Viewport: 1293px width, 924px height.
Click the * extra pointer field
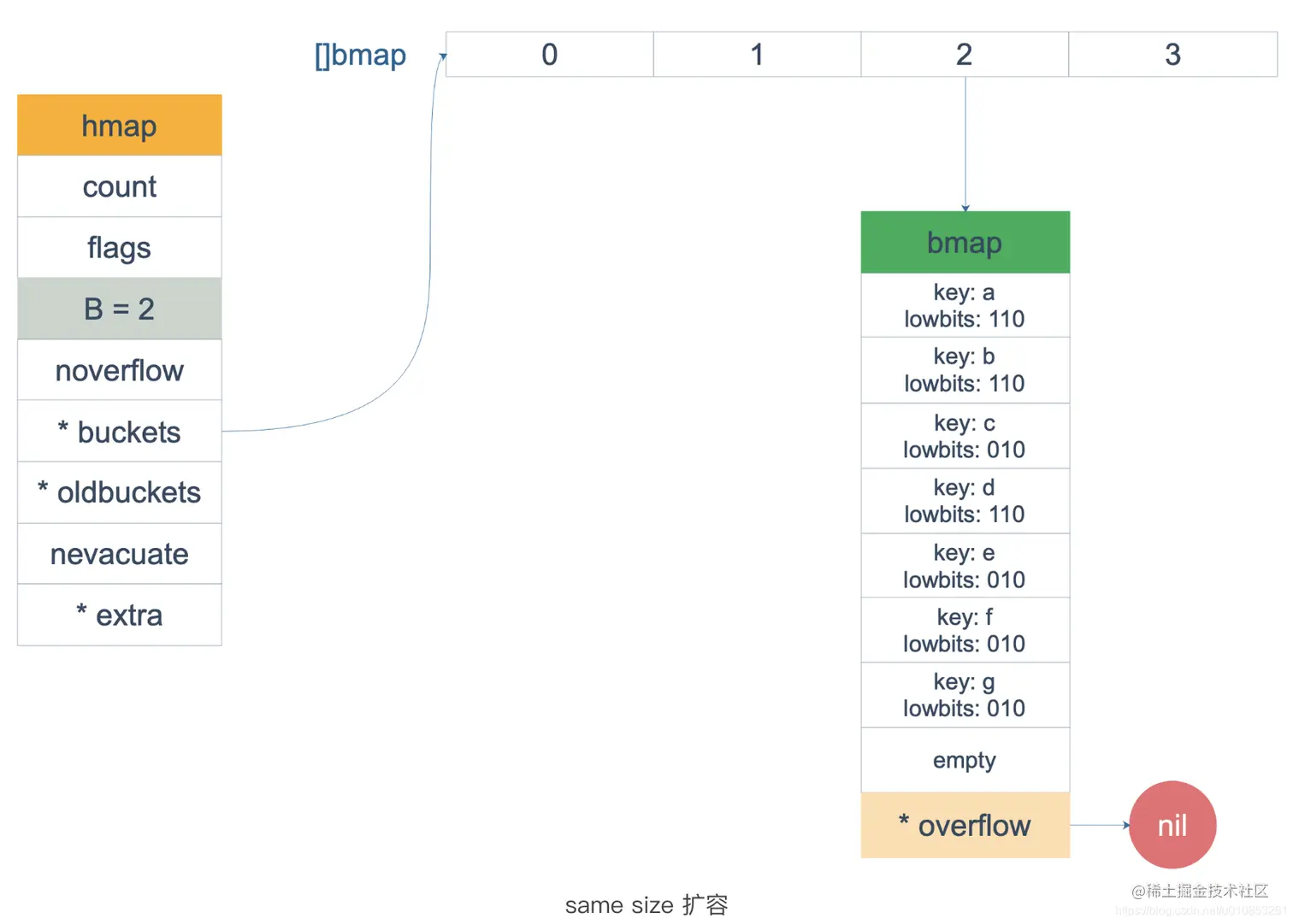pos(120,615)
